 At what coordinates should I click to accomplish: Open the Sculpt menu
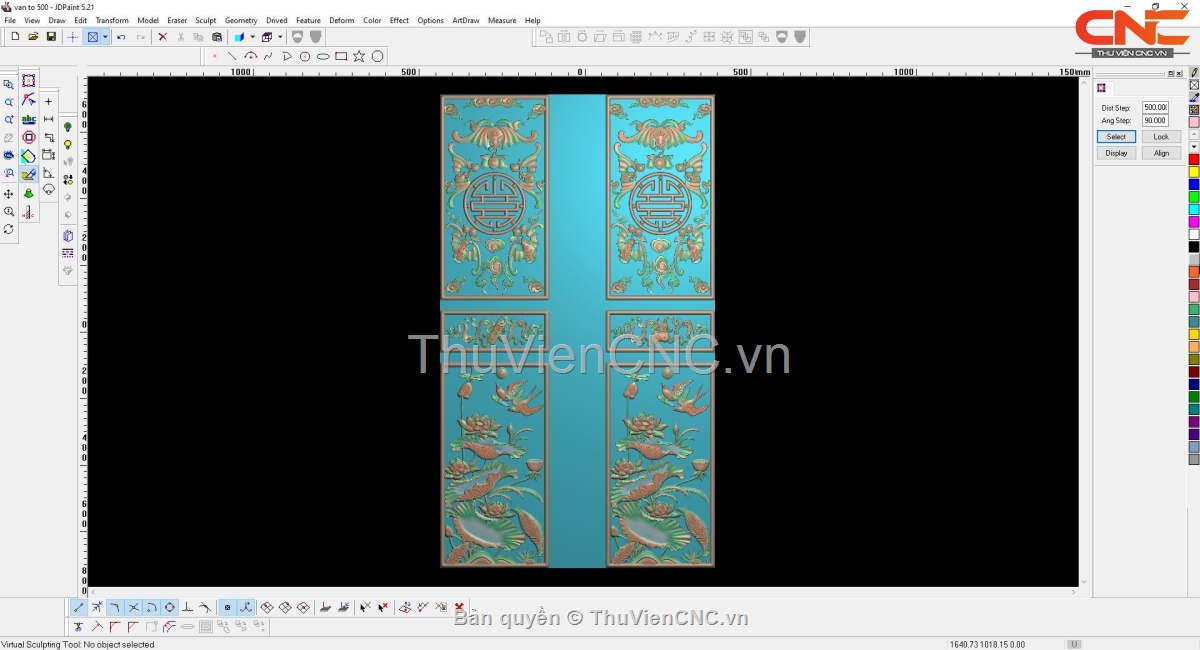[205, 20]
